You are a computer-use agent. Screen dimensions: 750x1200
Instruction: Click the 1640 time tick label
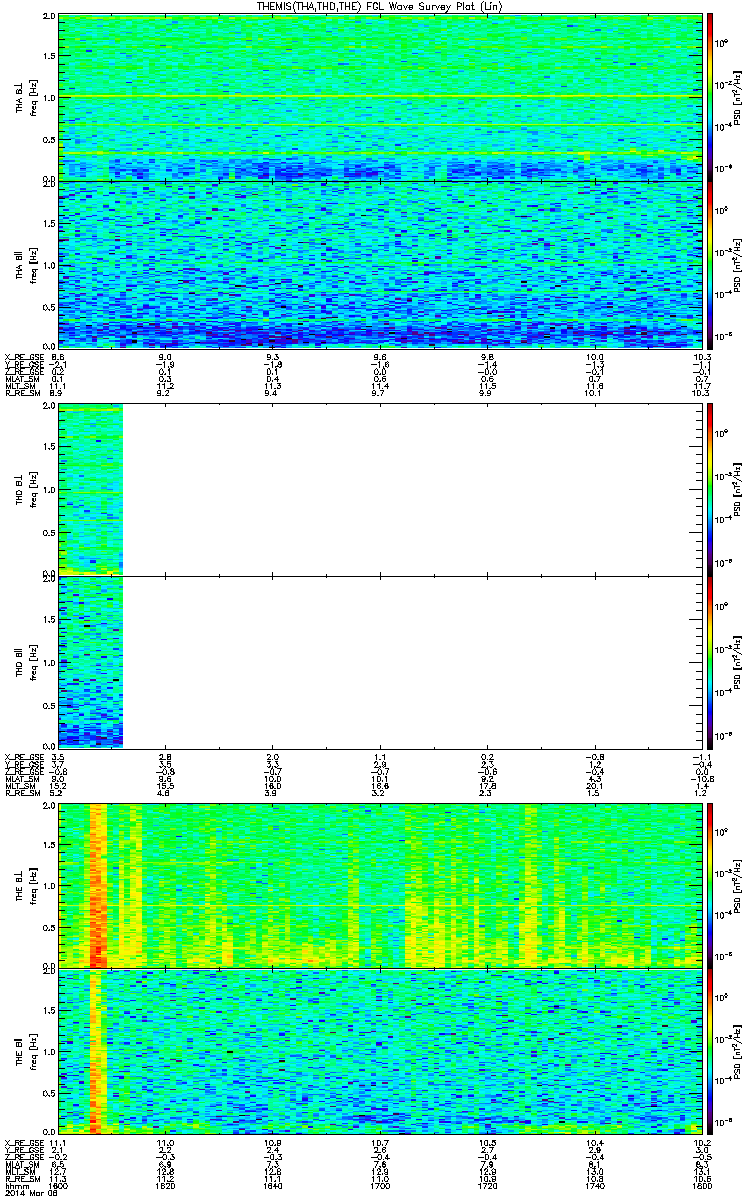[x=273, y=1185]
